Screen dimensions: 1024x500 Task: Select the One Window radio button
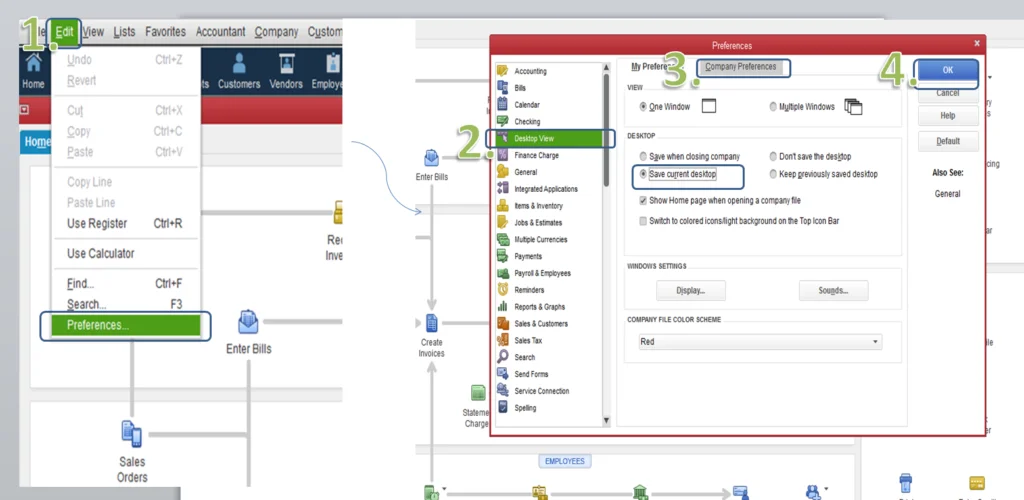click(643, 106)
